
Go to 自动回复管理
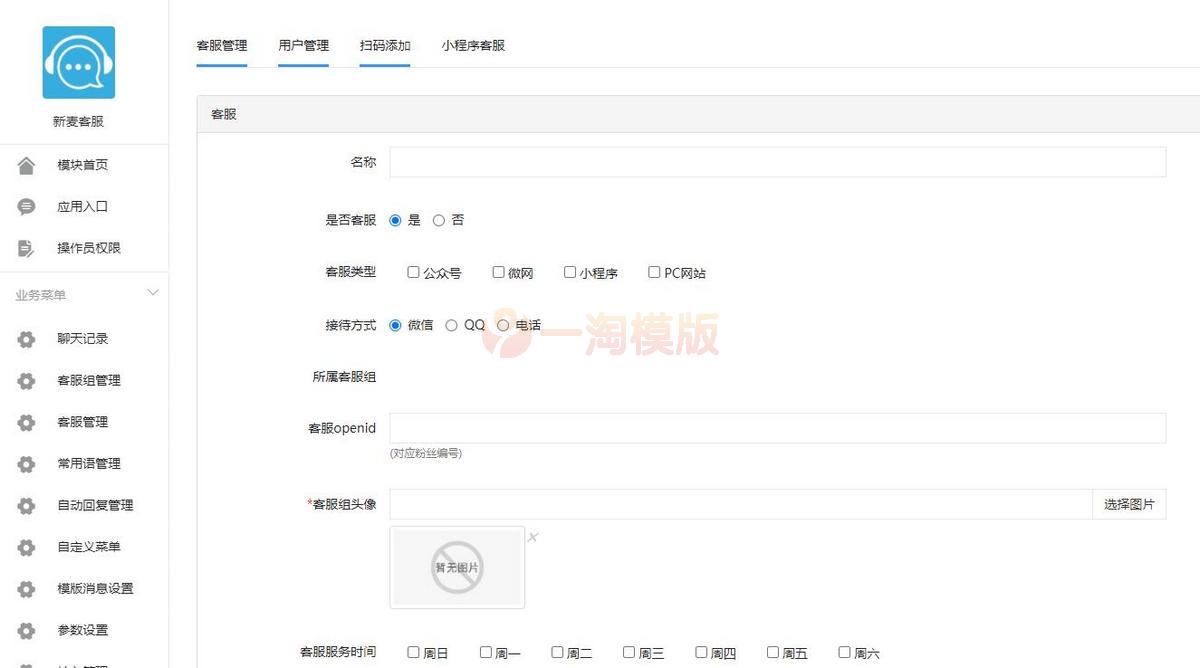pyautogui.click(x=94, y=505)
